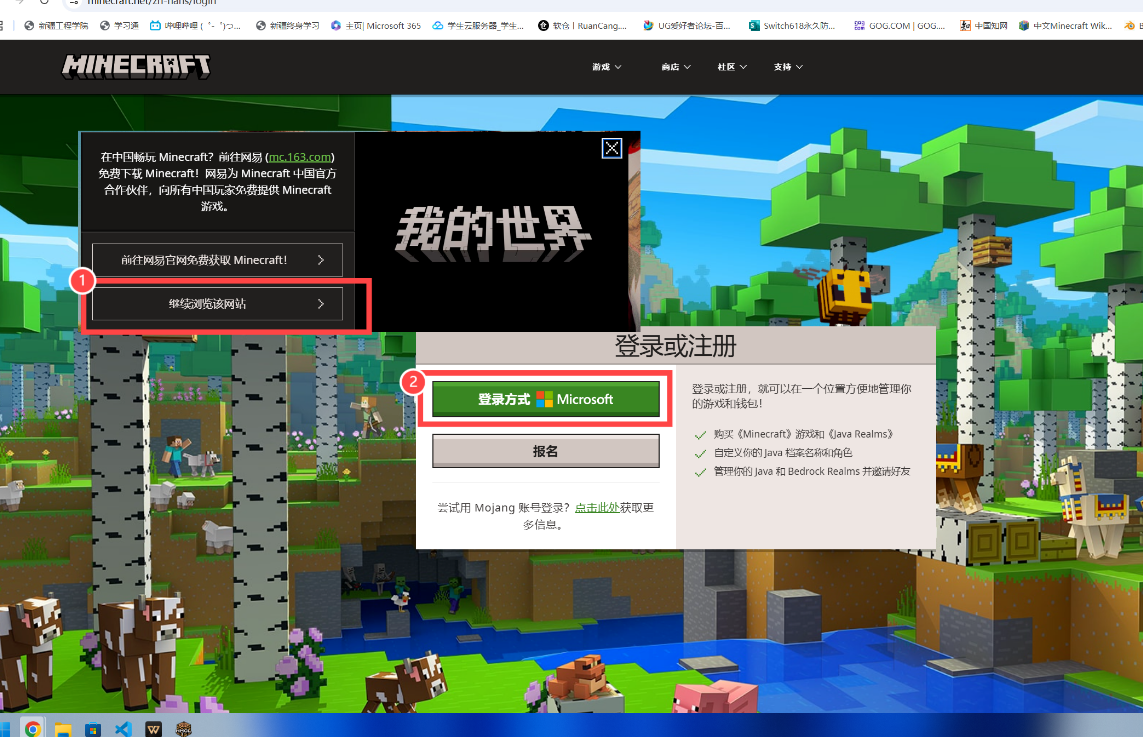This screenshot has width=1143, height=737.
Task: Open the 新疆终身学习 bookmark
Action: point(287,26)
